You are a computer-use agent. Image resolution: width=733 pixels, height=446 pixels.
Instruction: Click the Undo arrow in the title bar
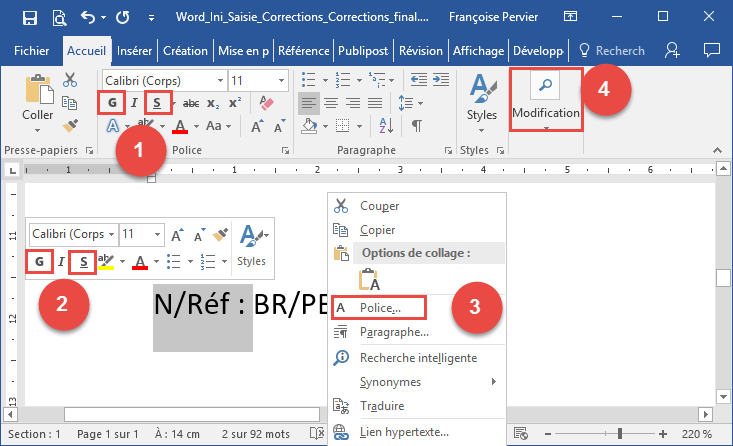[88, 17]
